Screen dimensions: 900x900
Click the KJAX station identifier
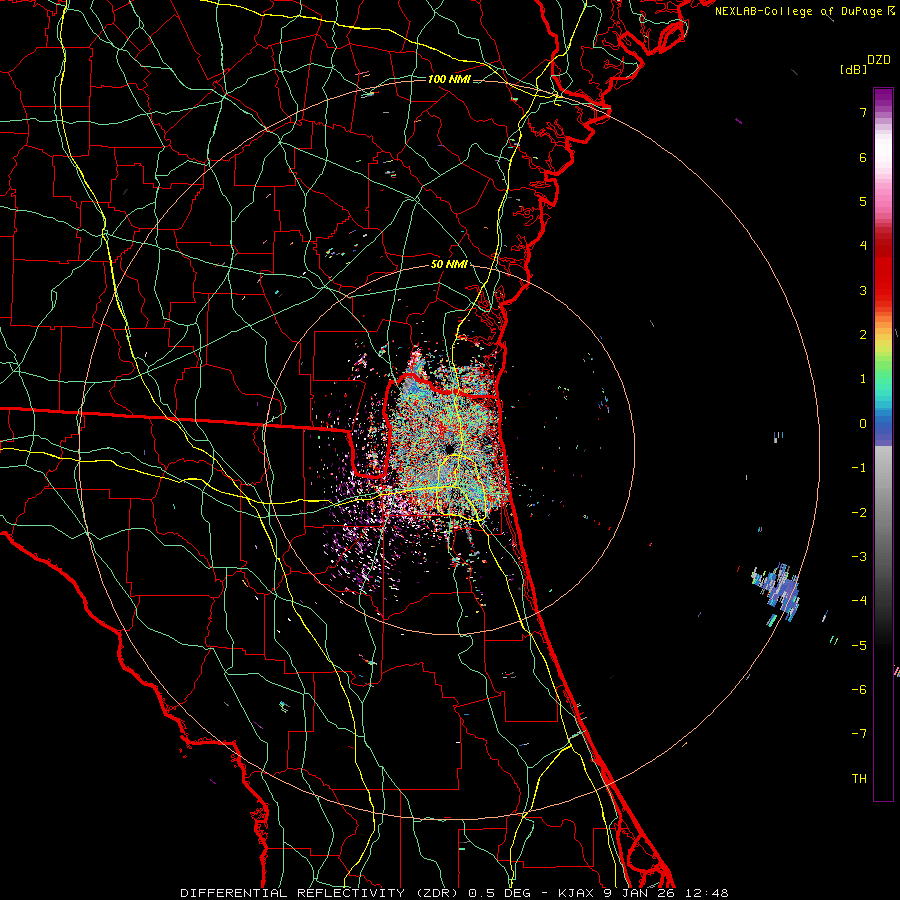[x=577, y=893]
